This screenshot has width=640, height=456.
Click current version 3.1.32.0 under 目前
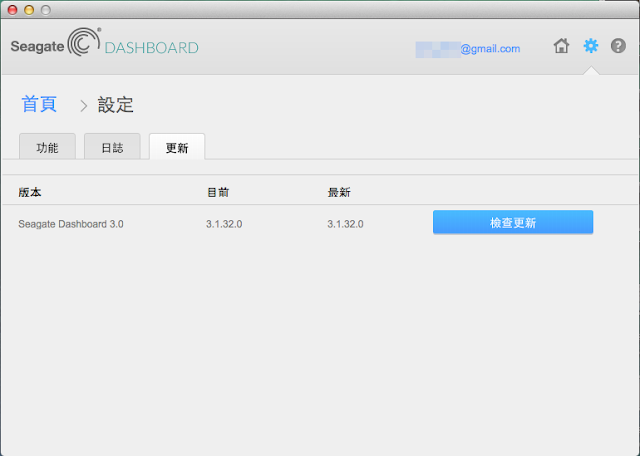[x=224, y=224]
